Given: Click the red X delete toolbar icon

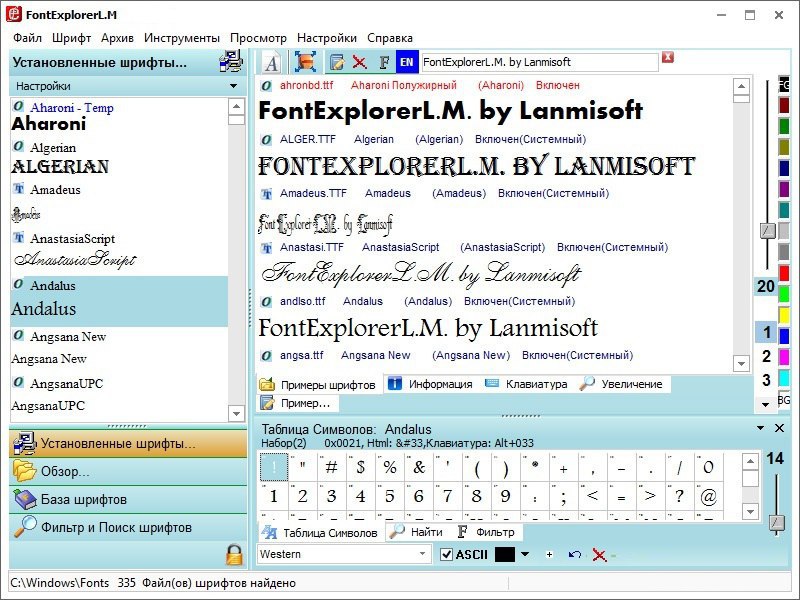Looking at the screenshot, I should 360,62.
